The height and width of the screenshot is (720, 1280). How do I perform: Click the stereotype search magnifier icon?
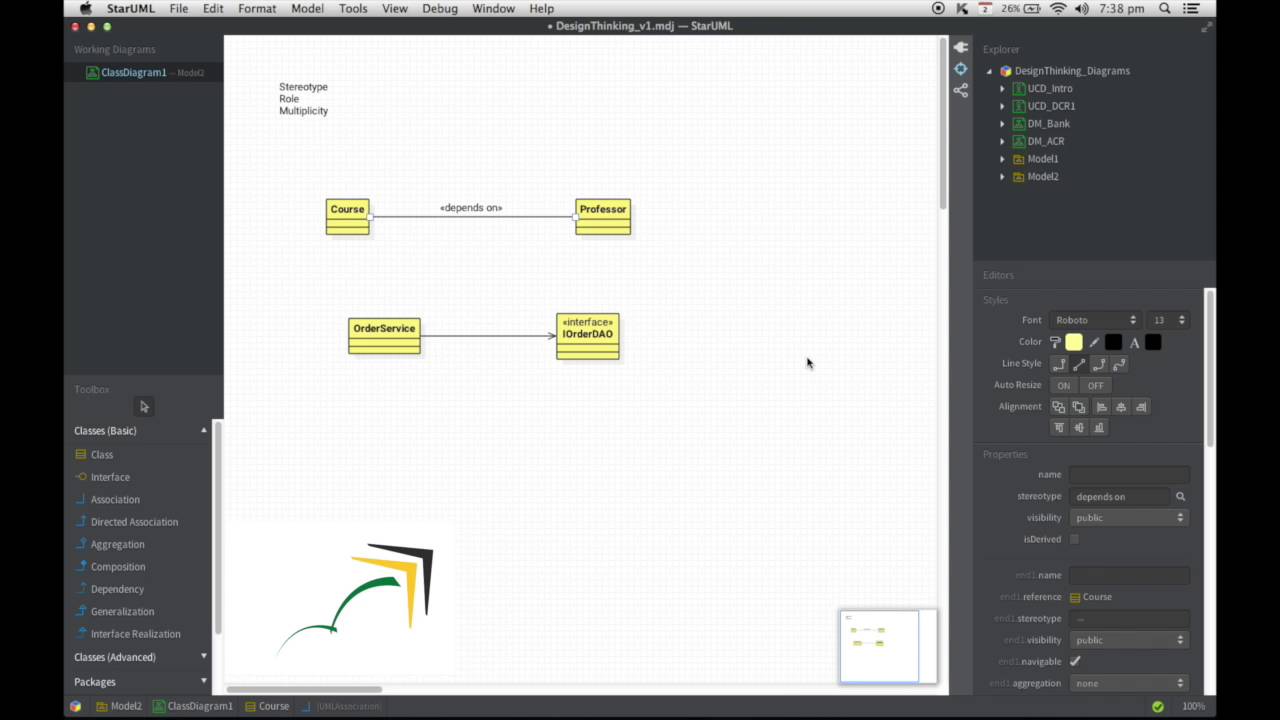[x=1180, y=496]
